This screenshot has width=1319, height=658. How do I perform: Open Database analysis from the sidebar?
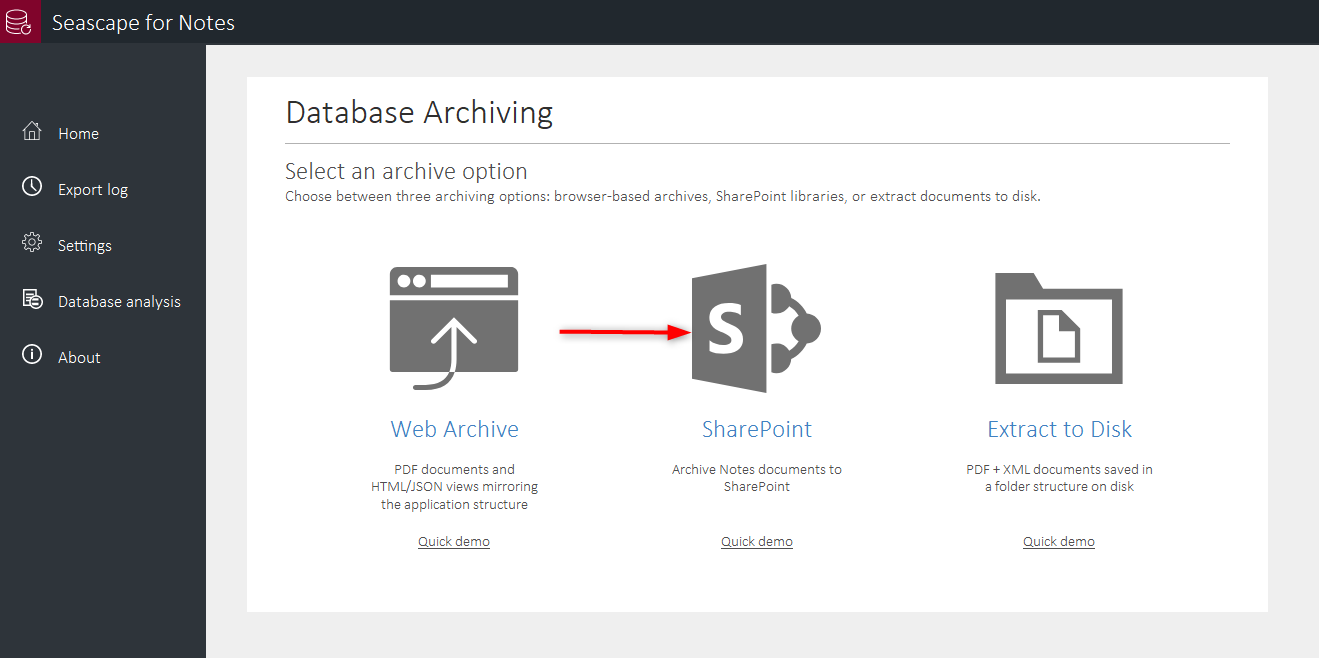tap(119, 302)
